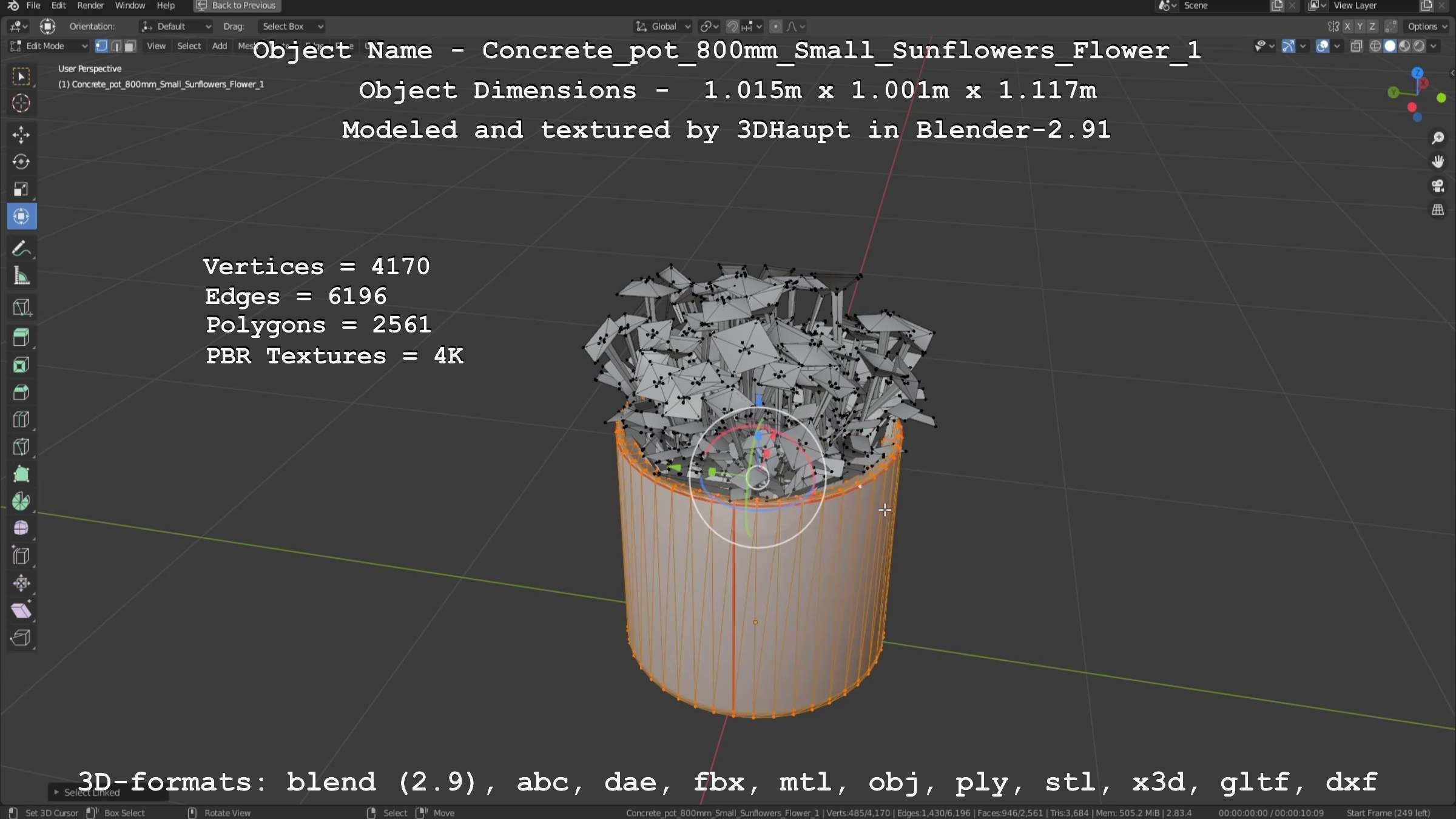Click the pan view hand icon
Image resolution: width=1456 pixels, height=819 pixels.
pos(1437,162)
